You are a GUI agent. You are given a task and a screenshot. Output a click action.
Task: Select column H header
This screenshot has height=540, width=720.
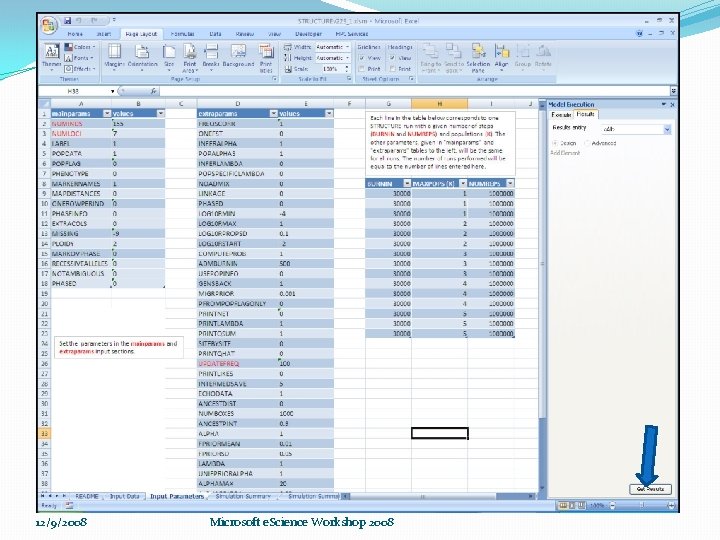[439, 104]
